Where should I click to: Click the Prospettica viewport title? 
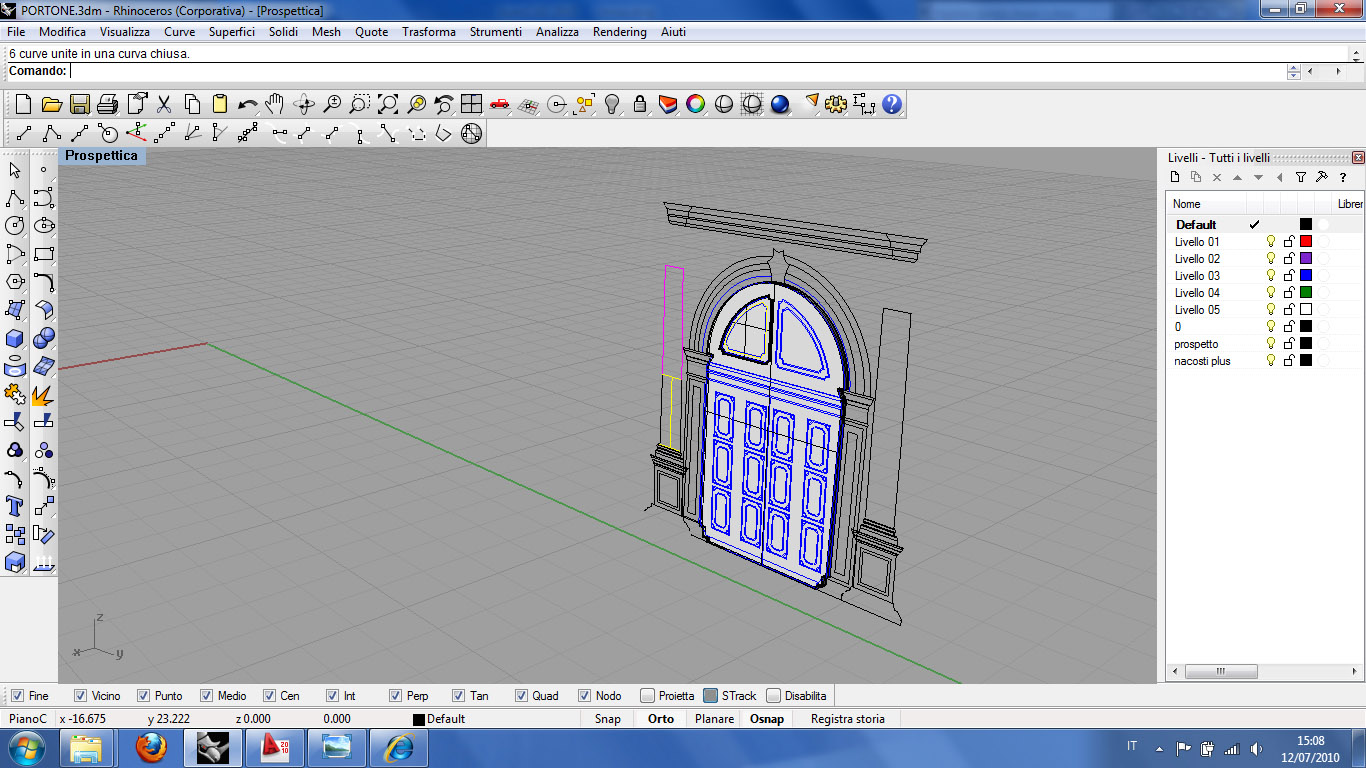[x=102, y=156]
